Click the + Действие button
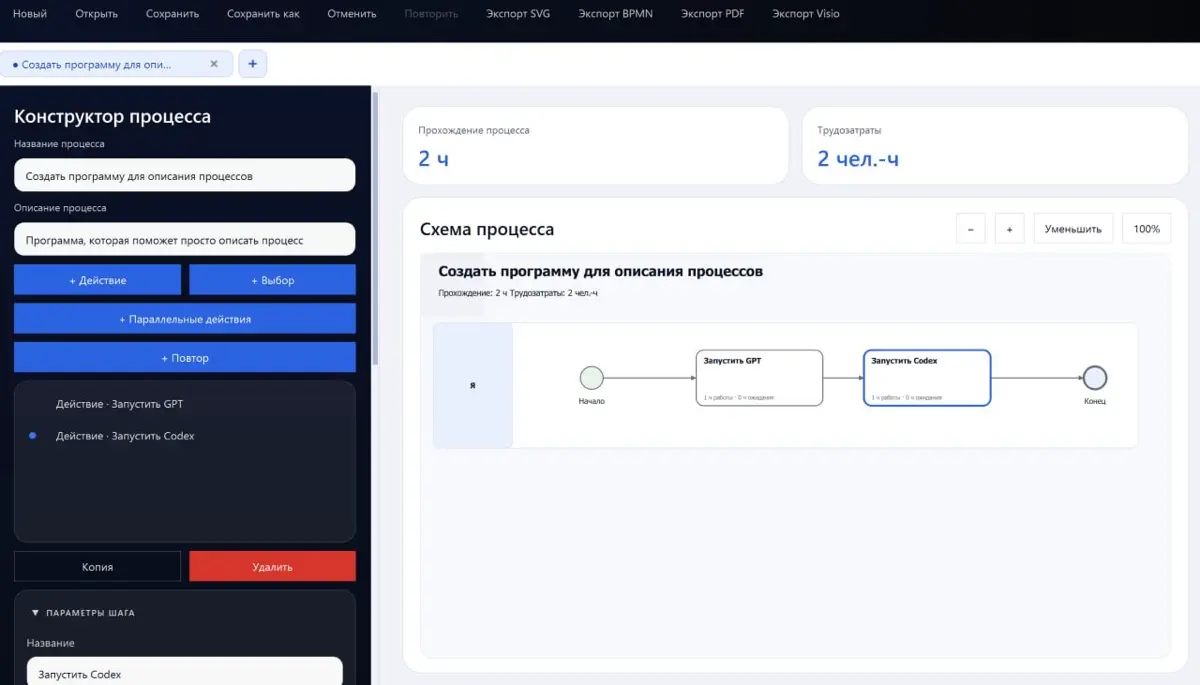This screenshot has width=1200, height=685. point(98,280)
